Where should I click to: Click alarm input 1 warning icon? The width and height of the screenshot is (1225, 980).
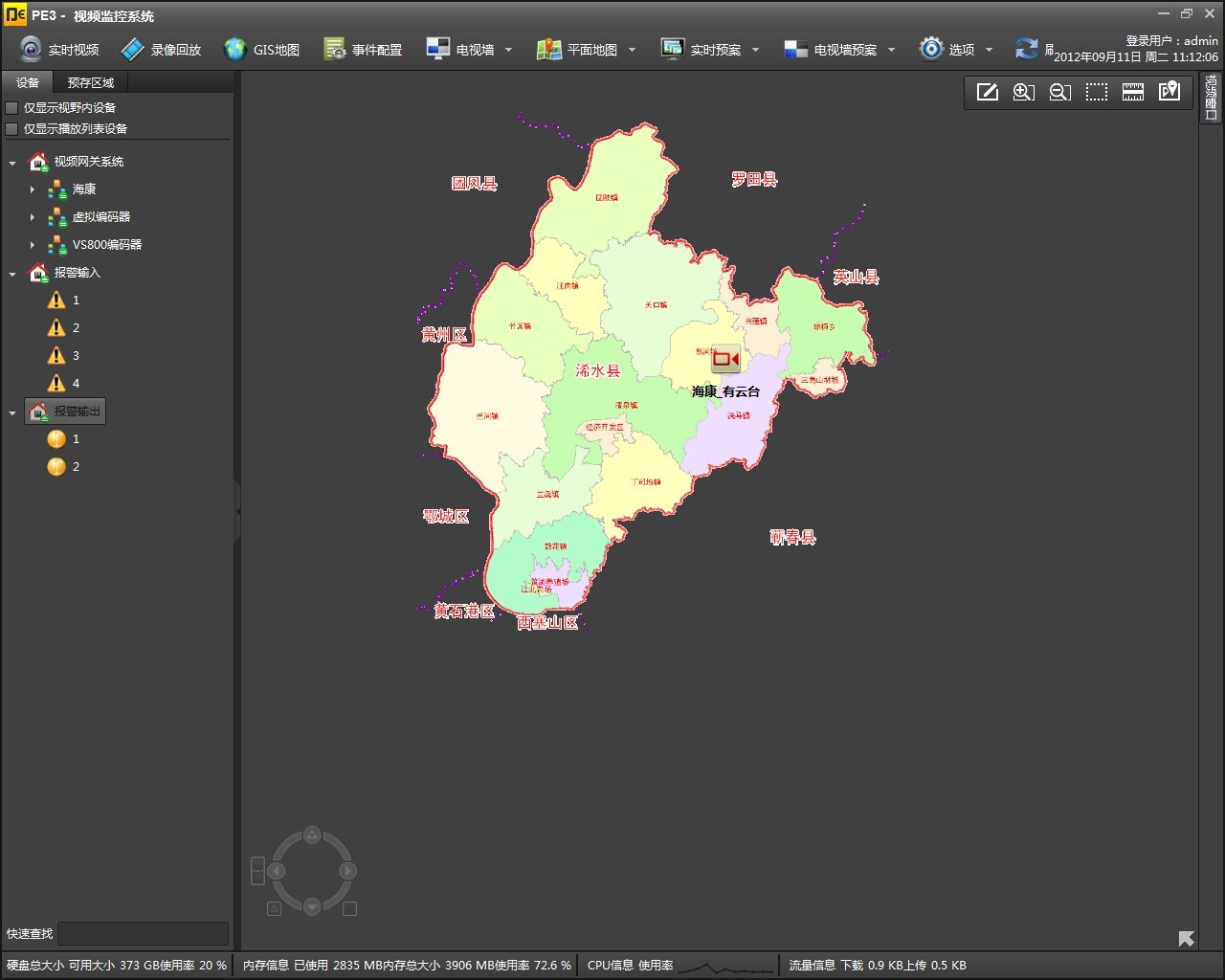point(56,301)
